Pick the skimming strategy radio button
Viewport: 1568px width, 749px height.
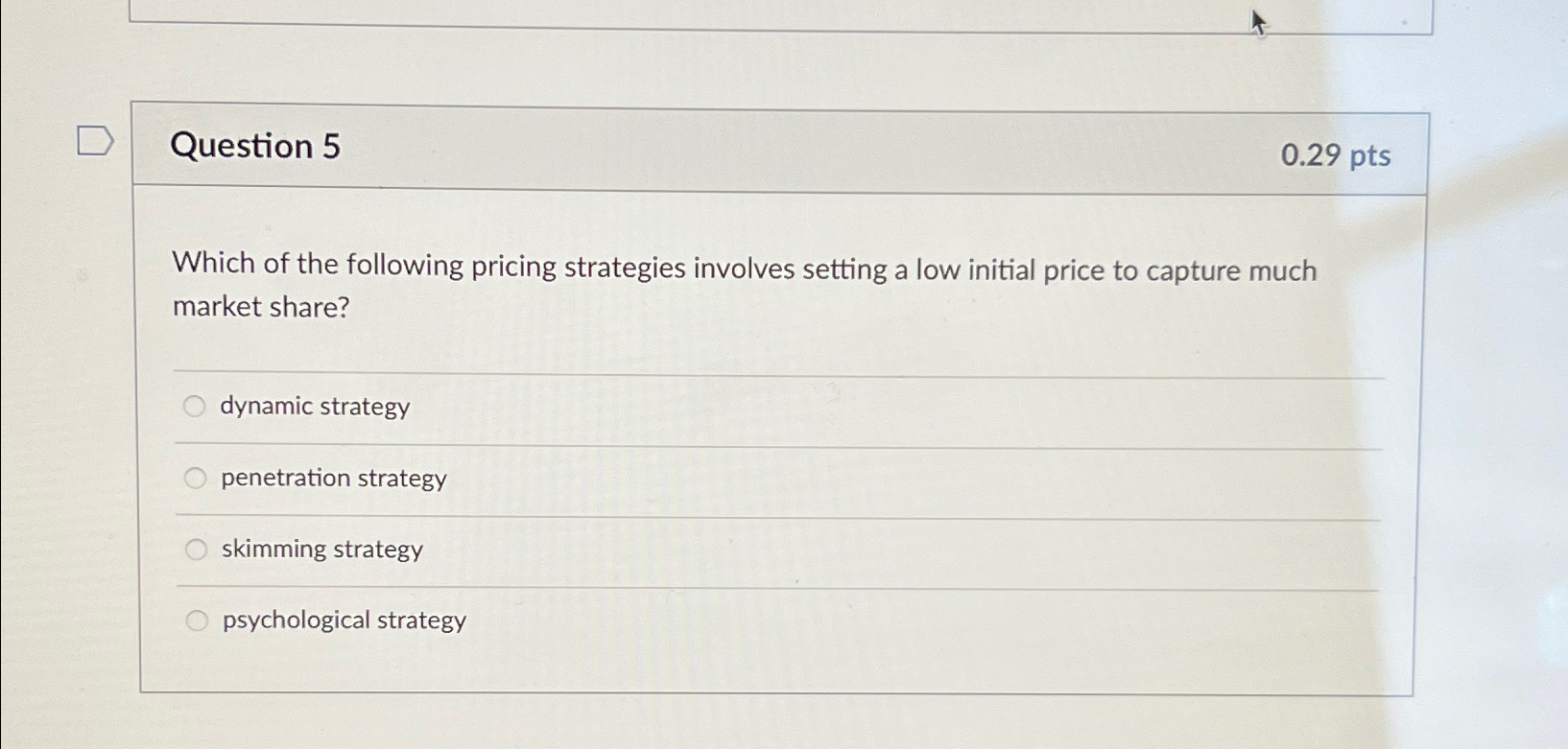coord(196,550)
